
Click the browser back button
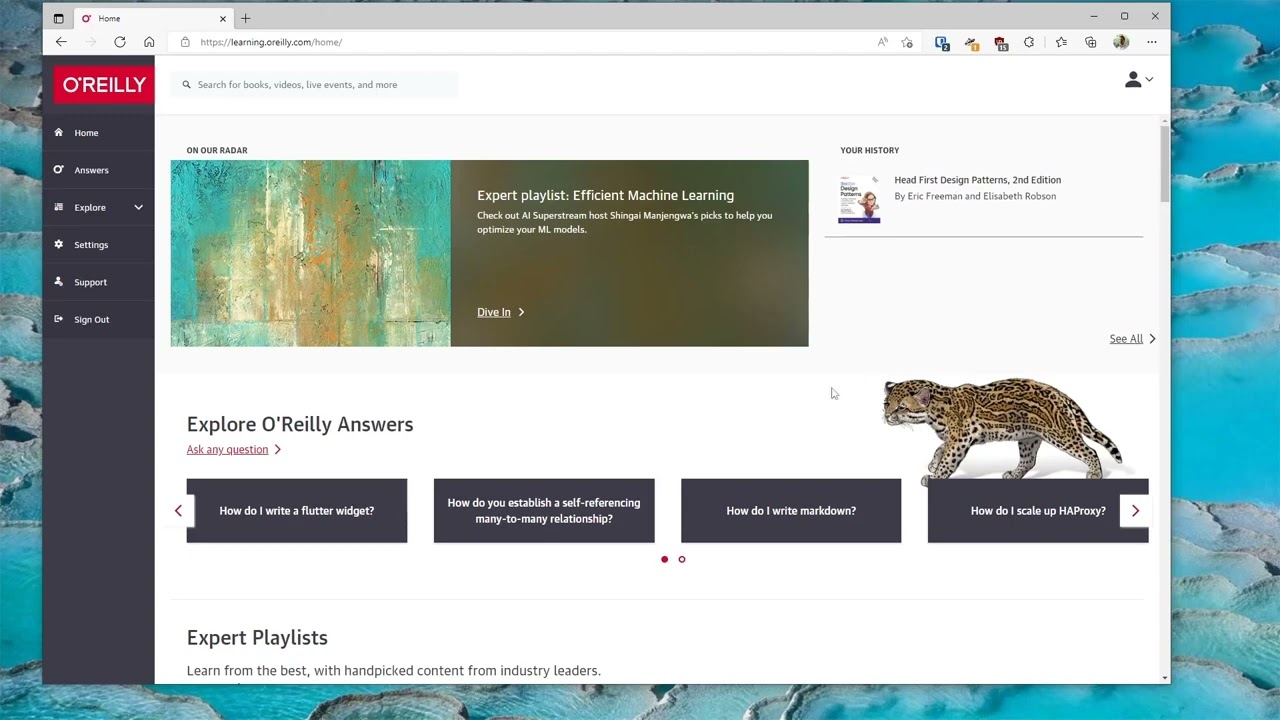(x=61, y=42)
